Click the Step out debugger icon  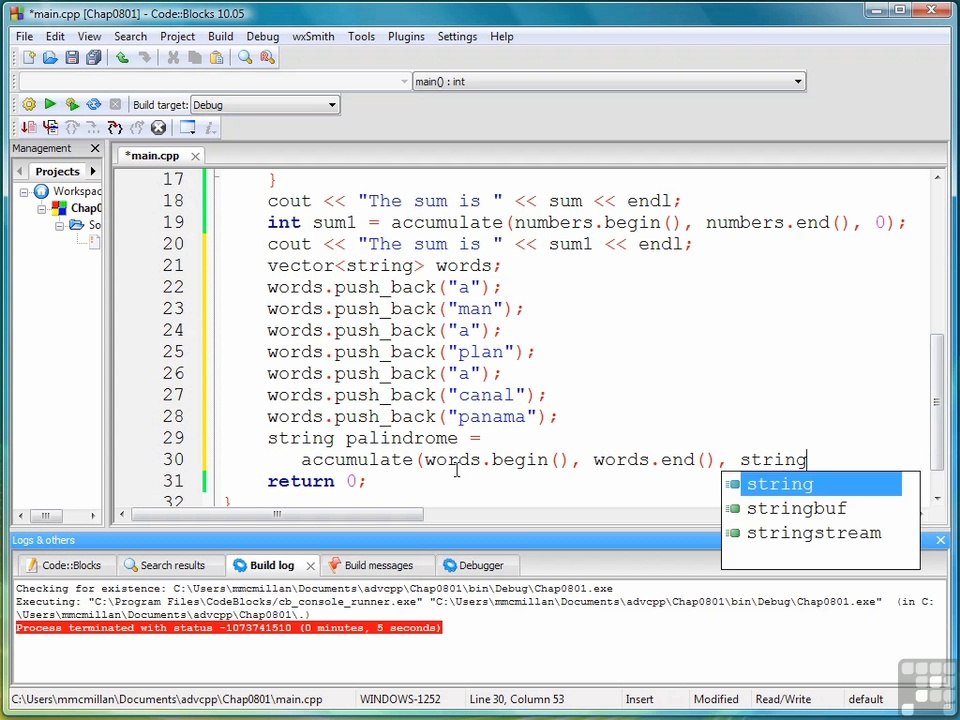click(137, 127)
